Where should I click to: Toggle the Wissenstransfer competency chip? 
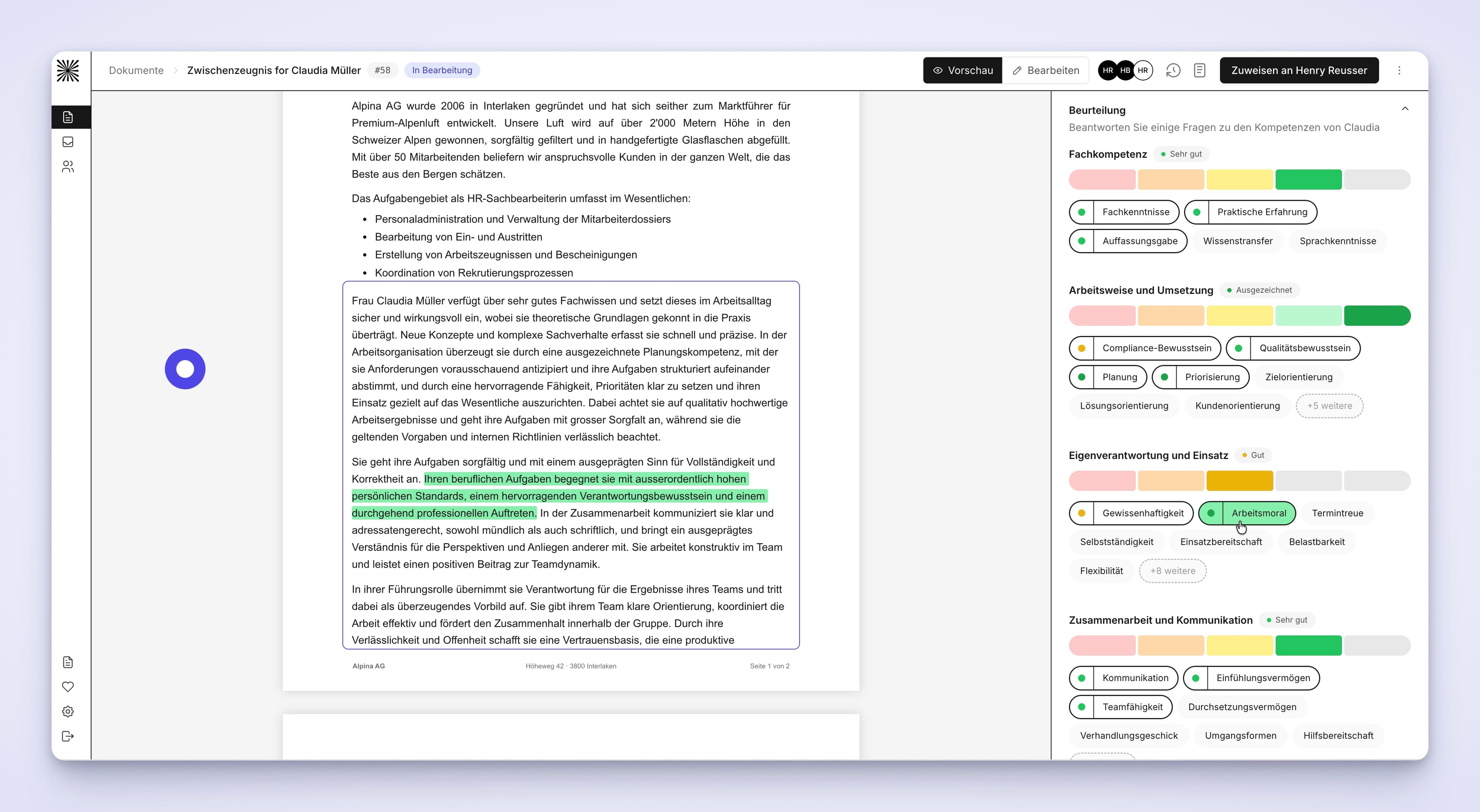(1238, 241)
